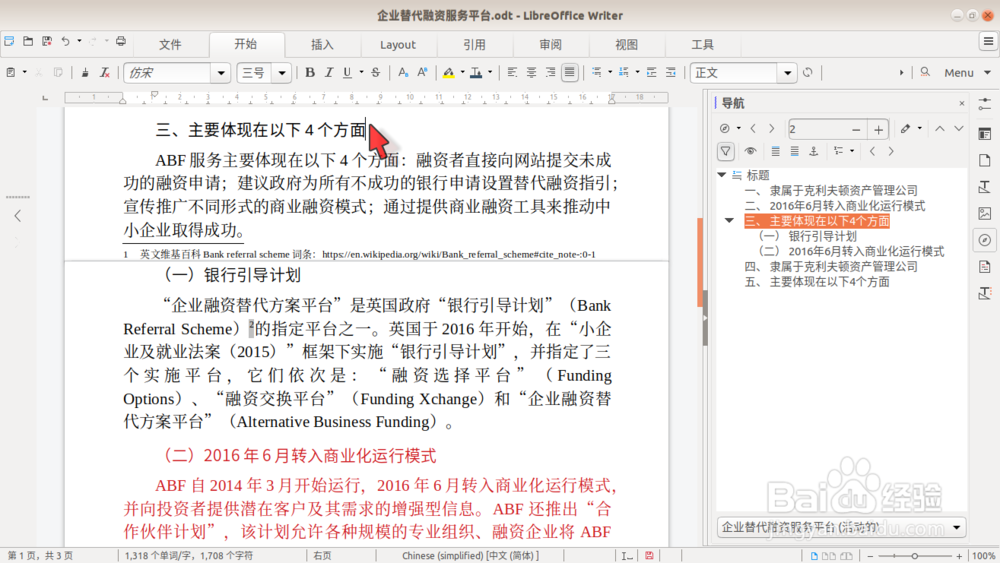Toggle bold formatting
Screen dimensions: 1000x563
click(x=310, y=73)
